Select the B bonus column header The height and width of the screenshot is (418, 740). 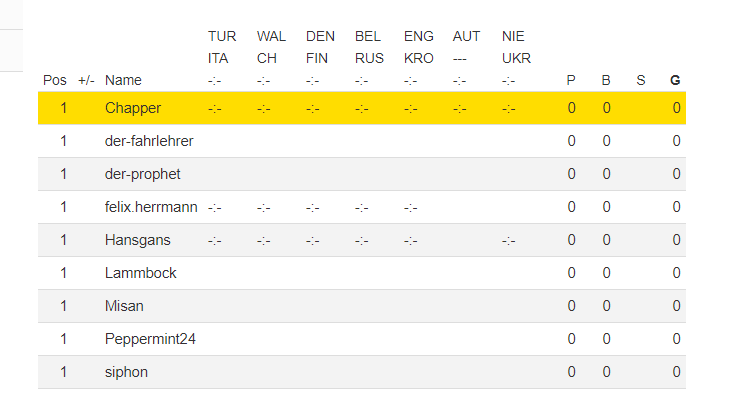click(x=606, y=80)
